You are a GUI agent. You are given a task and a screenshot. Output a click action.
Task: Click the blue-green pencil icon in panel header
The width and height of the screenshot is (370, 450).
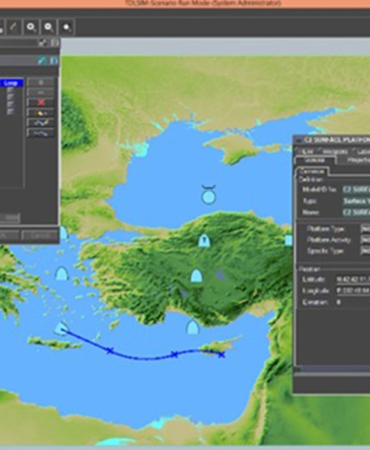(42, 61)
